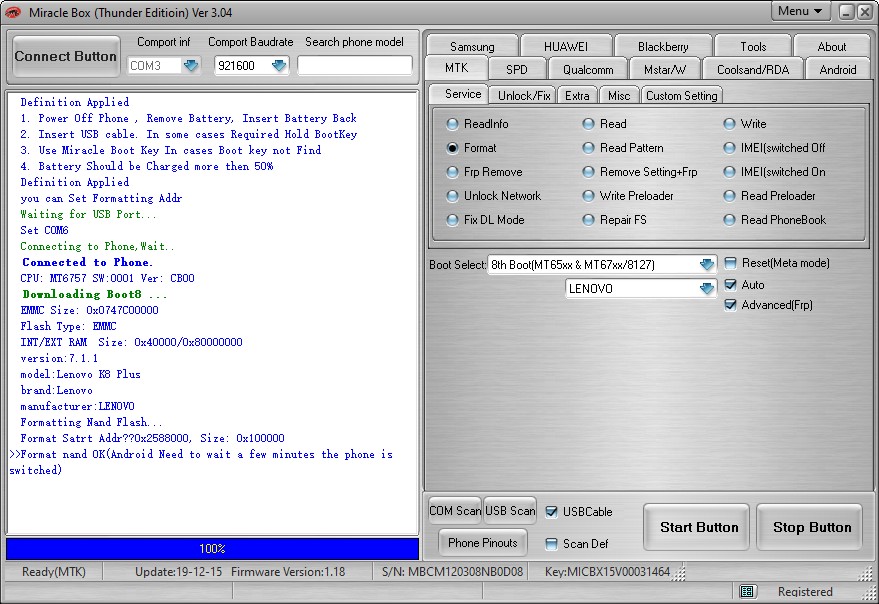Image resolution: width=879 pixels, height=604 pixels.
Task: Select the Fix DL Mode radio option
Action: click(485, 220)
